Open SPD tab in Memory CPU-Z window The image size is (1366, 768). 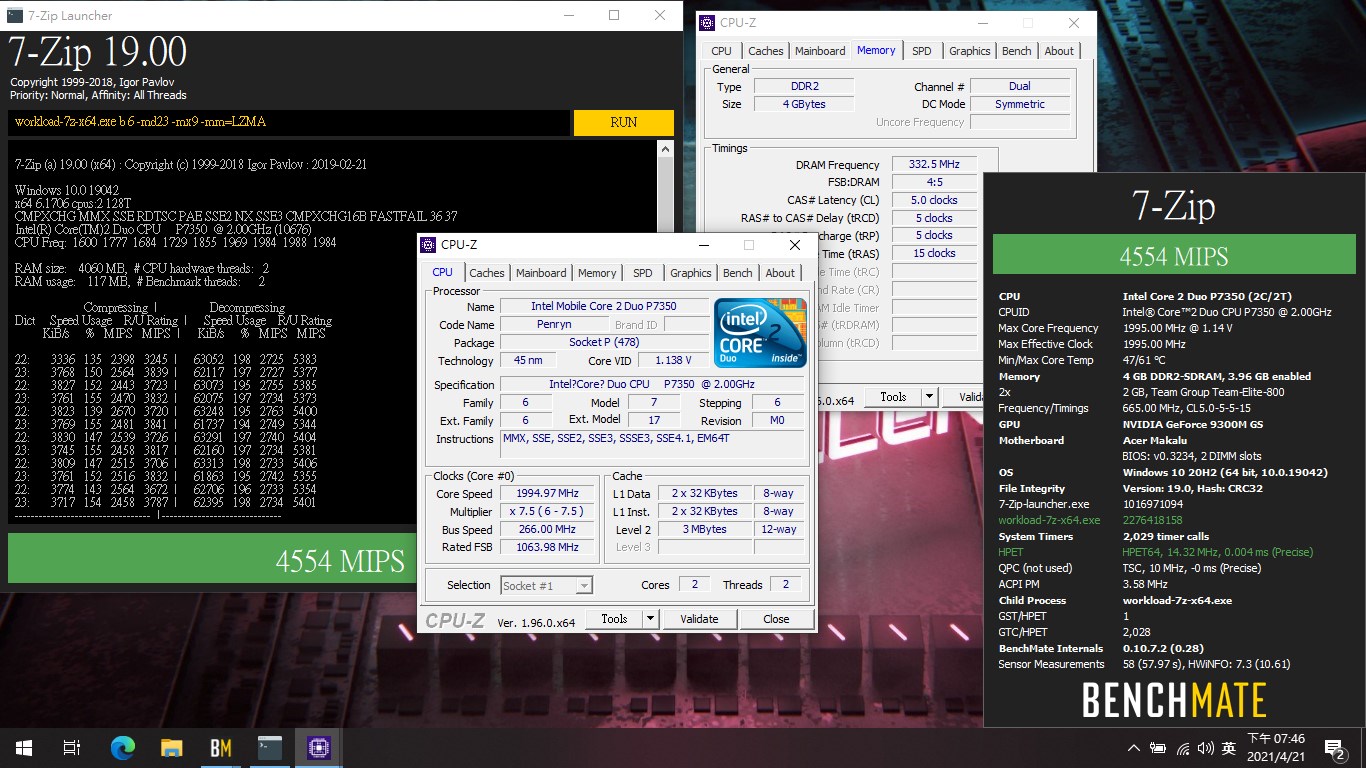tap(922, 51)
